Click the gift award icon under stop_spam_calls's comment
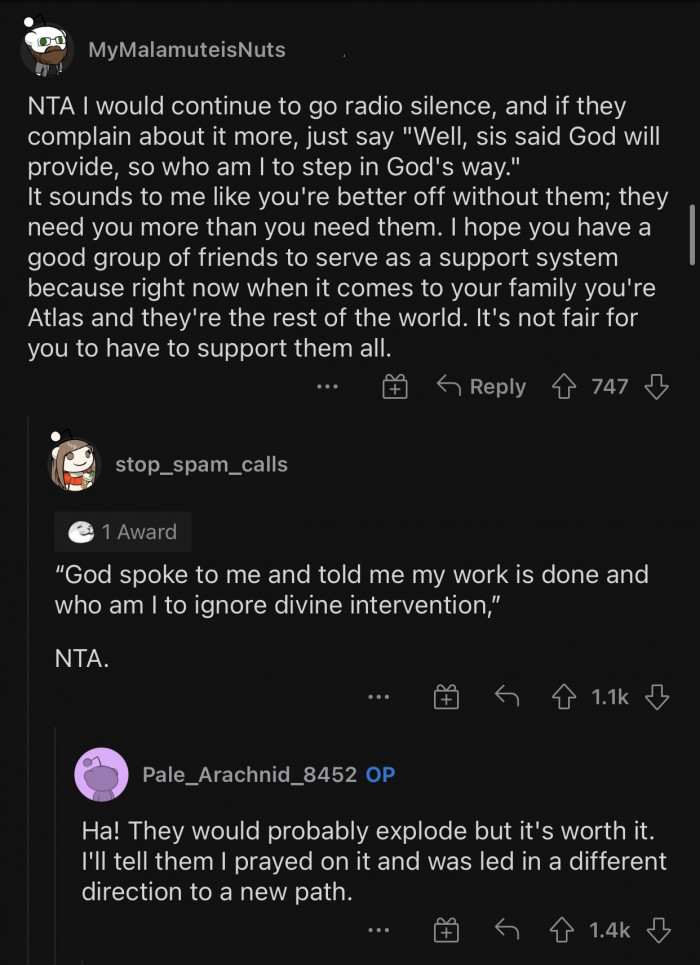 point(446,697)
